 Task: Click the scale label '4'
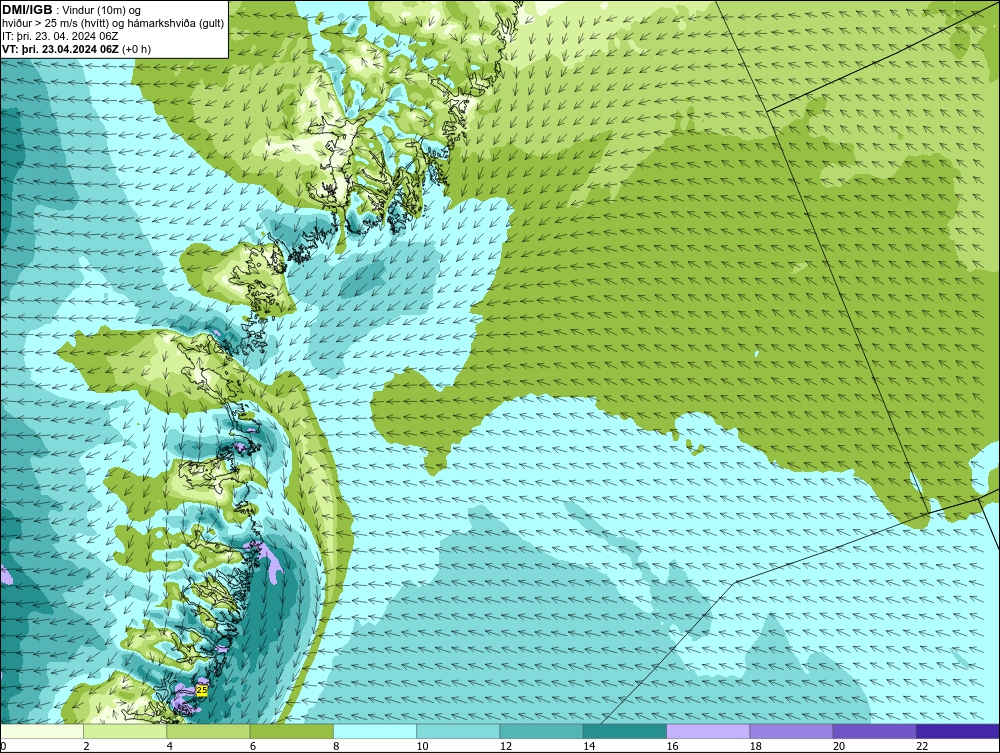pyautogui.click(x=170, y=746)
